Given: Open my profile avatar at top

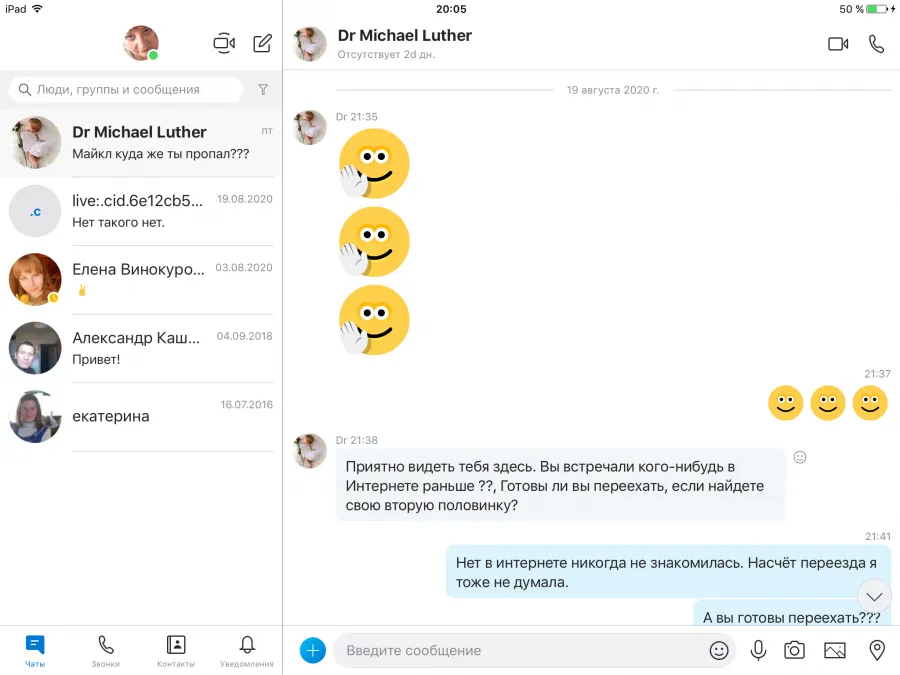Looking at the screenshot, I should (141, 43).
